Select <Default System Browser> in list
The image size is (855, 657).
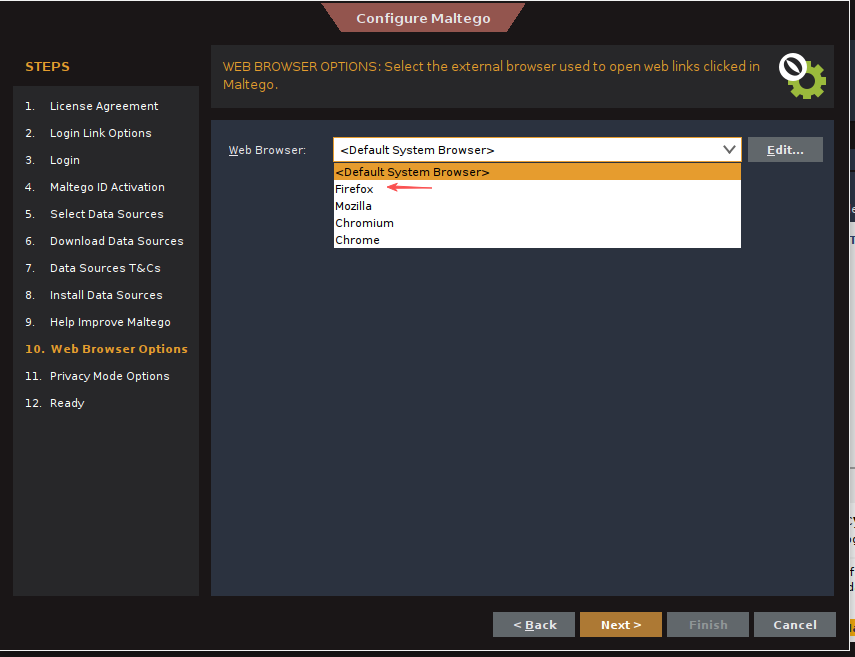537,172
